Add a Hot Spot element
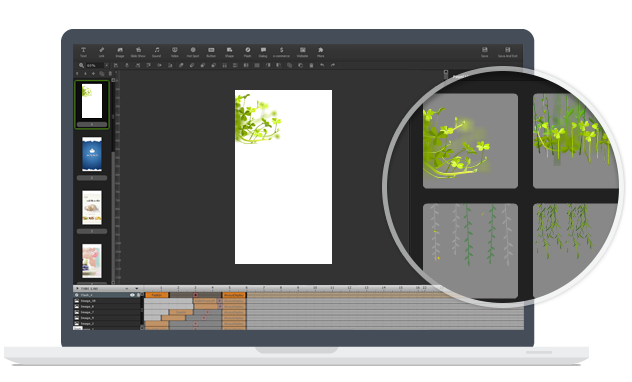 [193, 52]
